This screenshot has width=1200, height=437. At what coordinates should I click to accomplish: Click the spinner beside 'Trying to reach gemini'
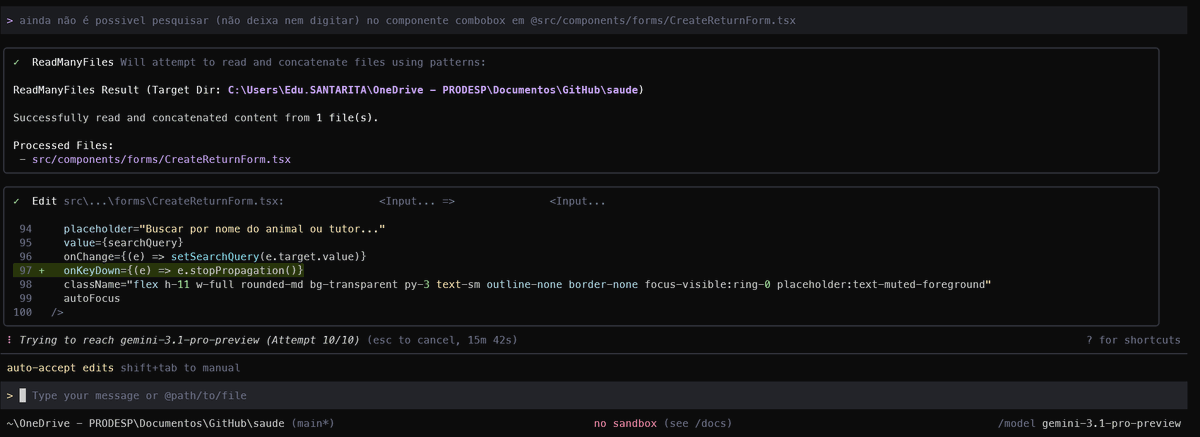pyautogui.click(x=9, y=340)
